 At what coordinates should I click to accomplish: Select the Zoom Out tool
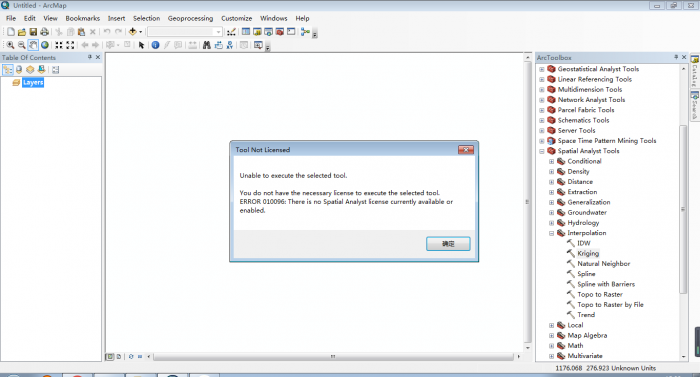pos(21,45)
